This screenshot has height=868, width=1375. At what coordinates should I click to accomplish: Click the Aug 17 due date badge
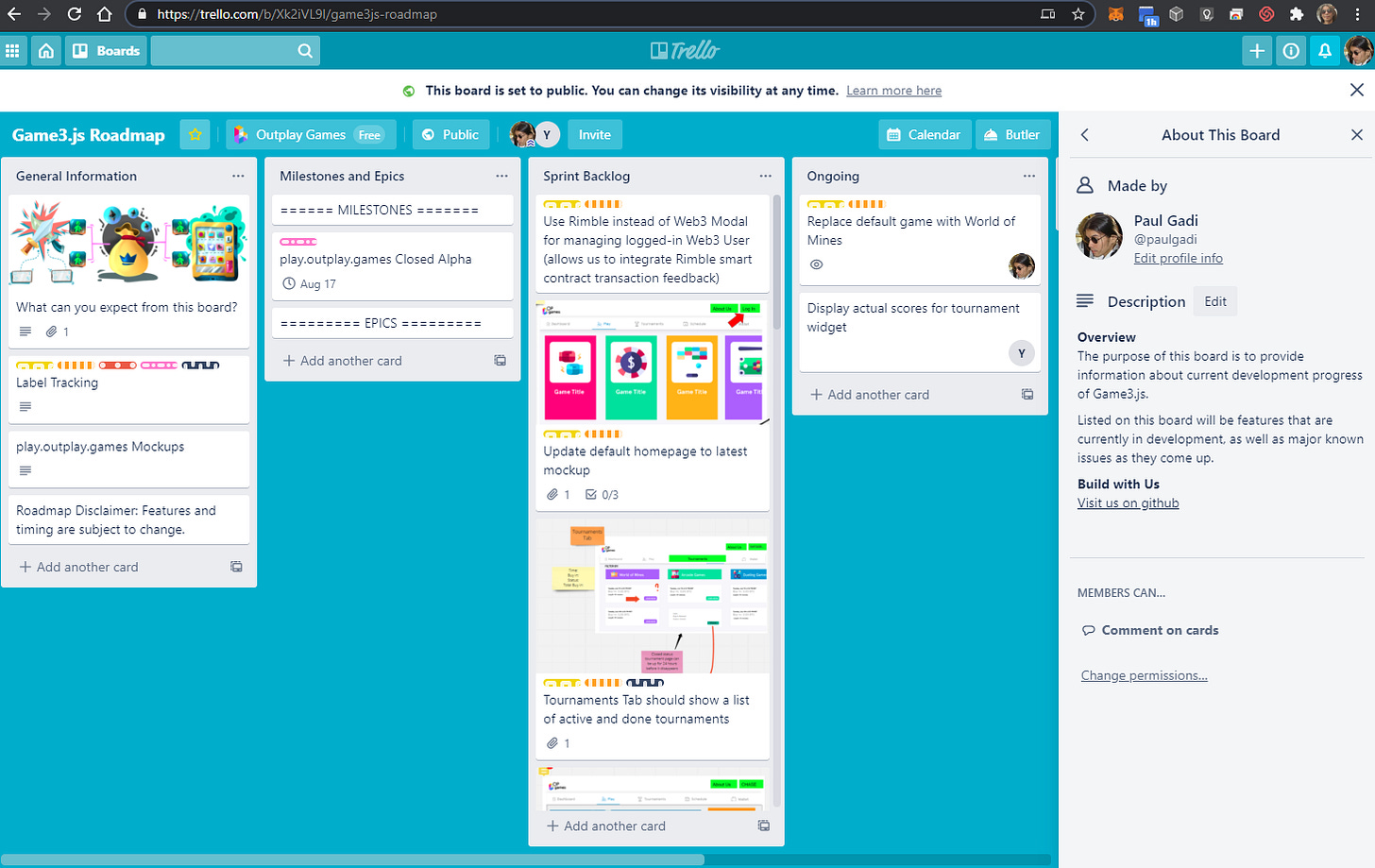click(x=309, y=284)
